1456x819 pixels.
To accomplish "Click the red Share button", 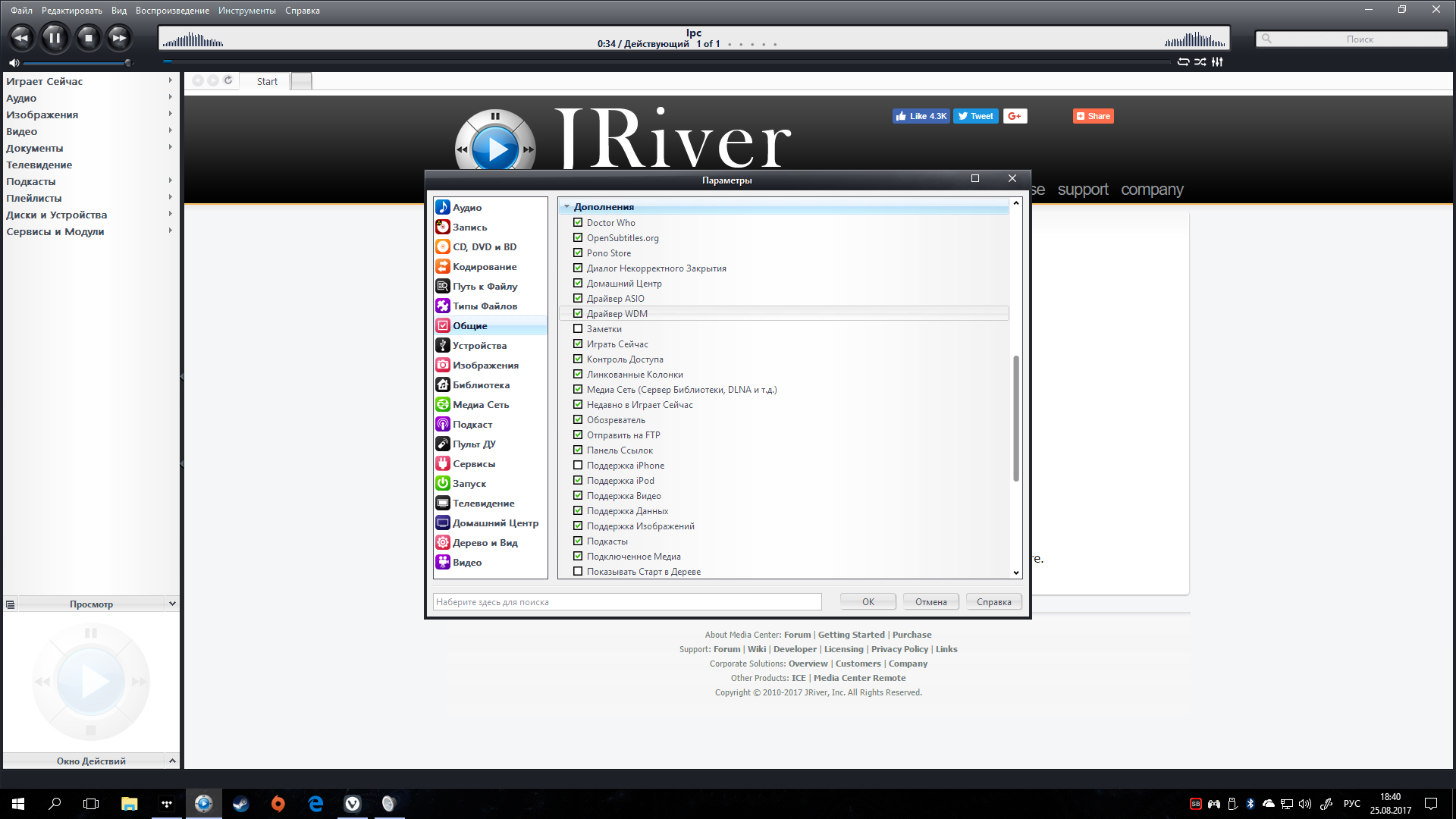I will point(1093,116).
